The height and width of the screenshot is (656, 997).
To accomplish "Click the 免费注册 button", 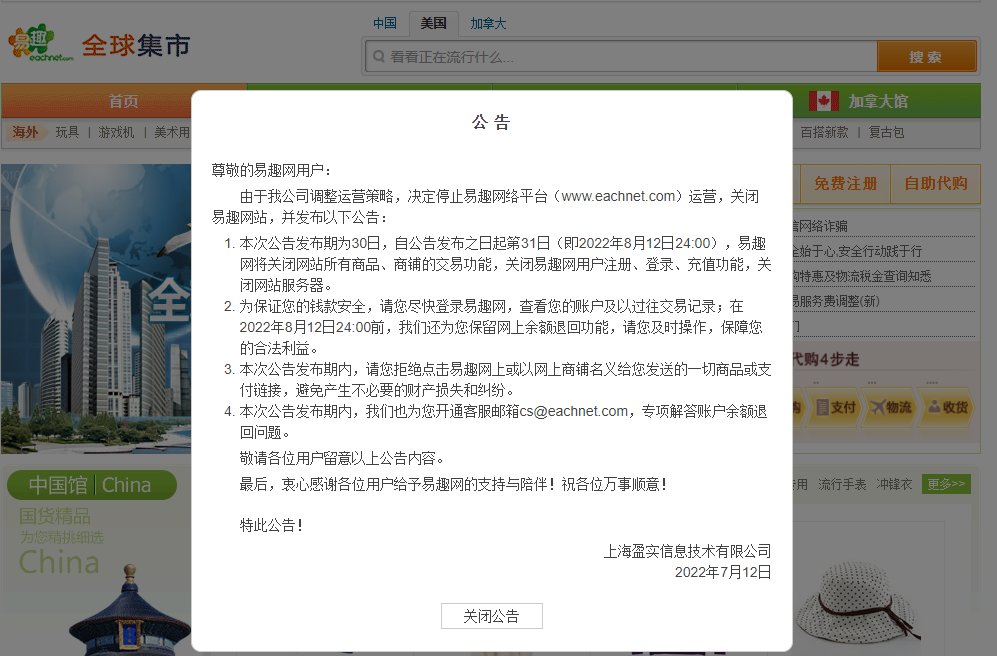I will [x=845, y=184].
